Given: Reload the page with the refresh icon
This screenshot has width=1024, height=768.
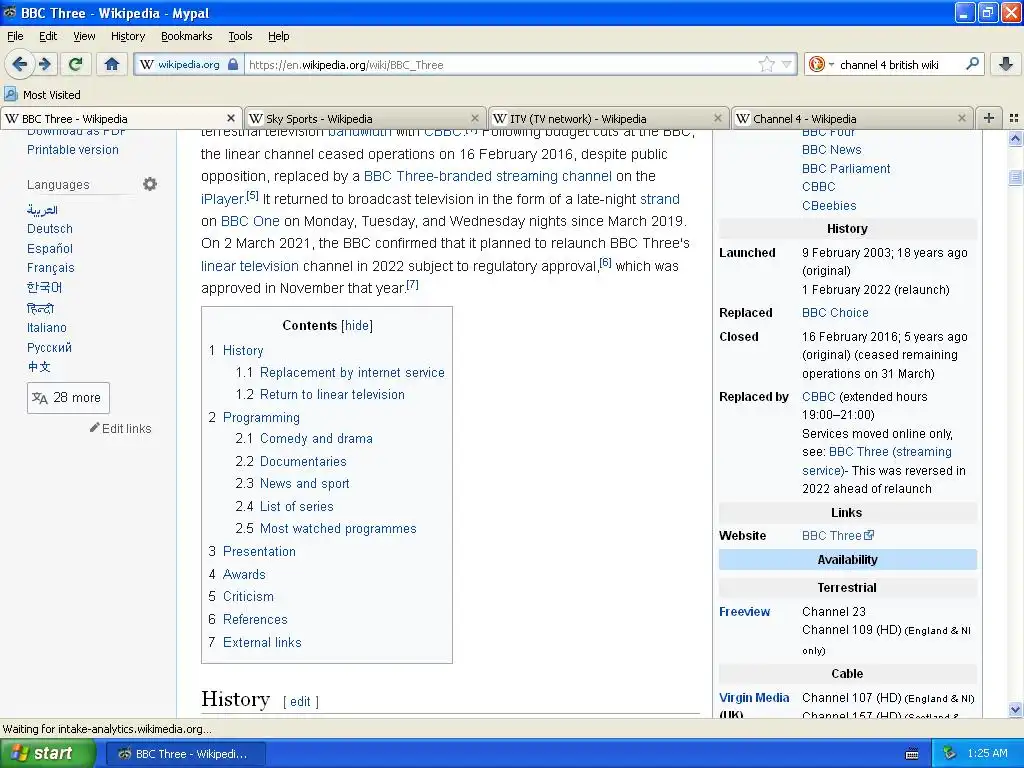Looking at the screenshot, I should (x=76, y=64).
